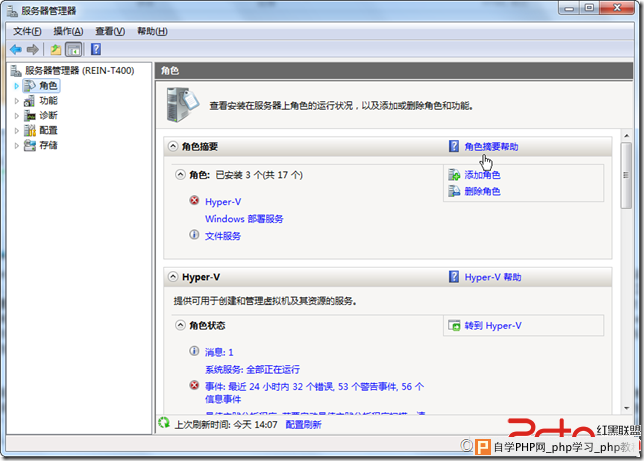644x461 pixels.
Task: Click the red error icon next to 事件
Action: point(194,385)
